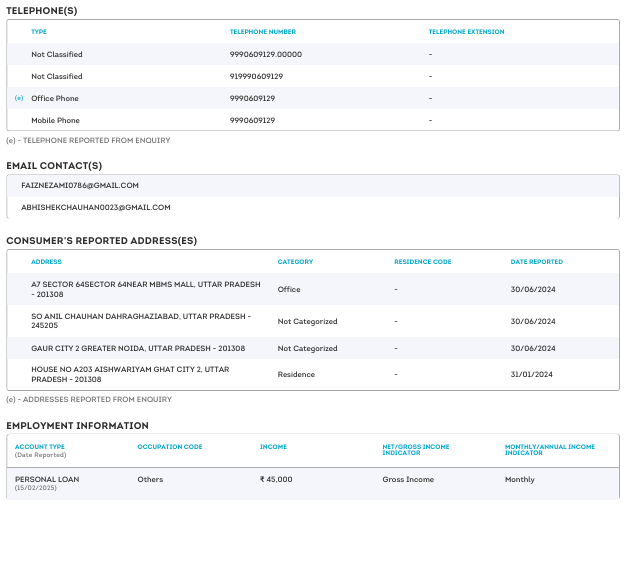Image resolution: width=626 pixels, height=587 pixels.
Task: Select the Telephone Extension column header
Action: [x=466, y=32]
